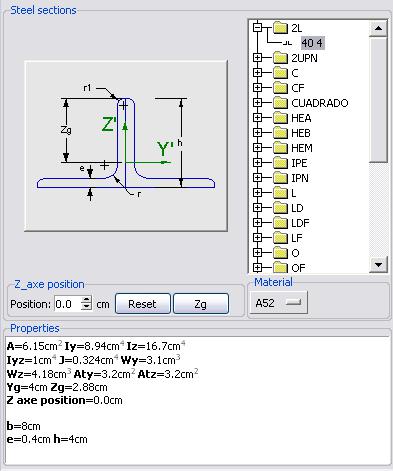
Task: Click the LDF folder icon
Action: pos(280,223)
